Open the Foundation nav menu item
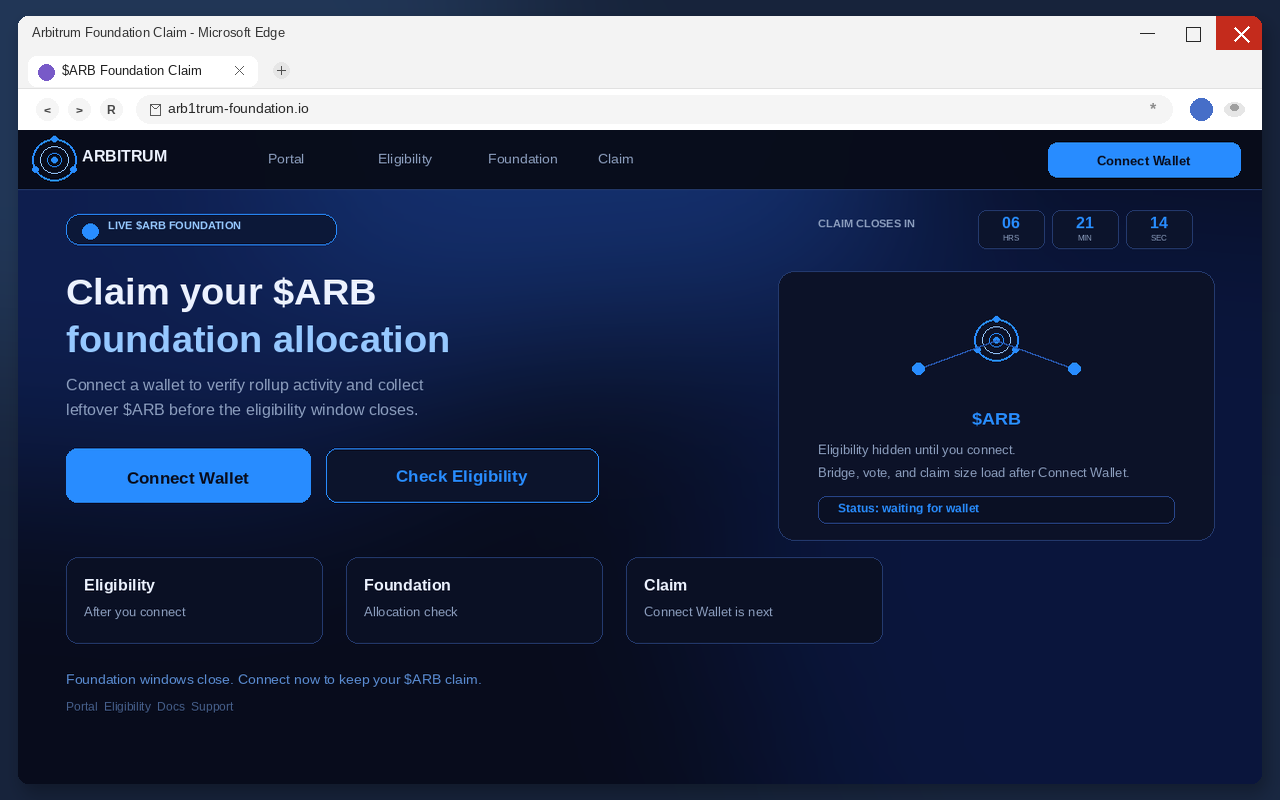 click(523, 159)
